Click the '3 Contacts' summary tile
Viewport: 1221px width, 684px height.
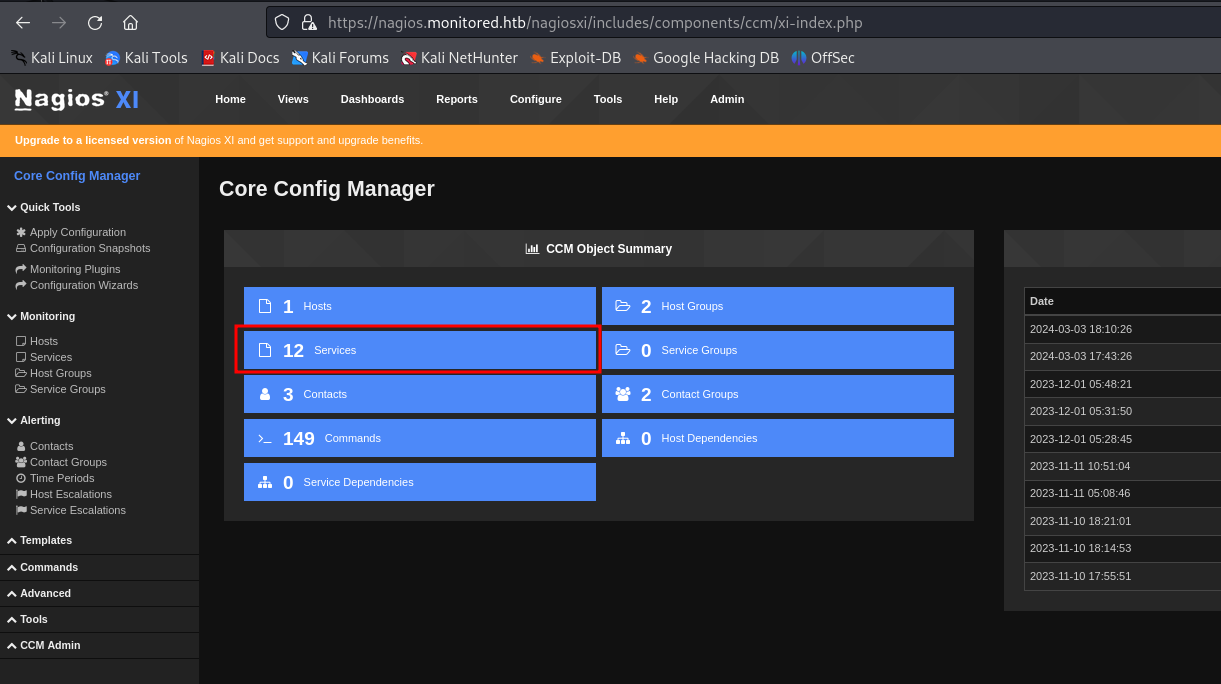click(420, 394)
